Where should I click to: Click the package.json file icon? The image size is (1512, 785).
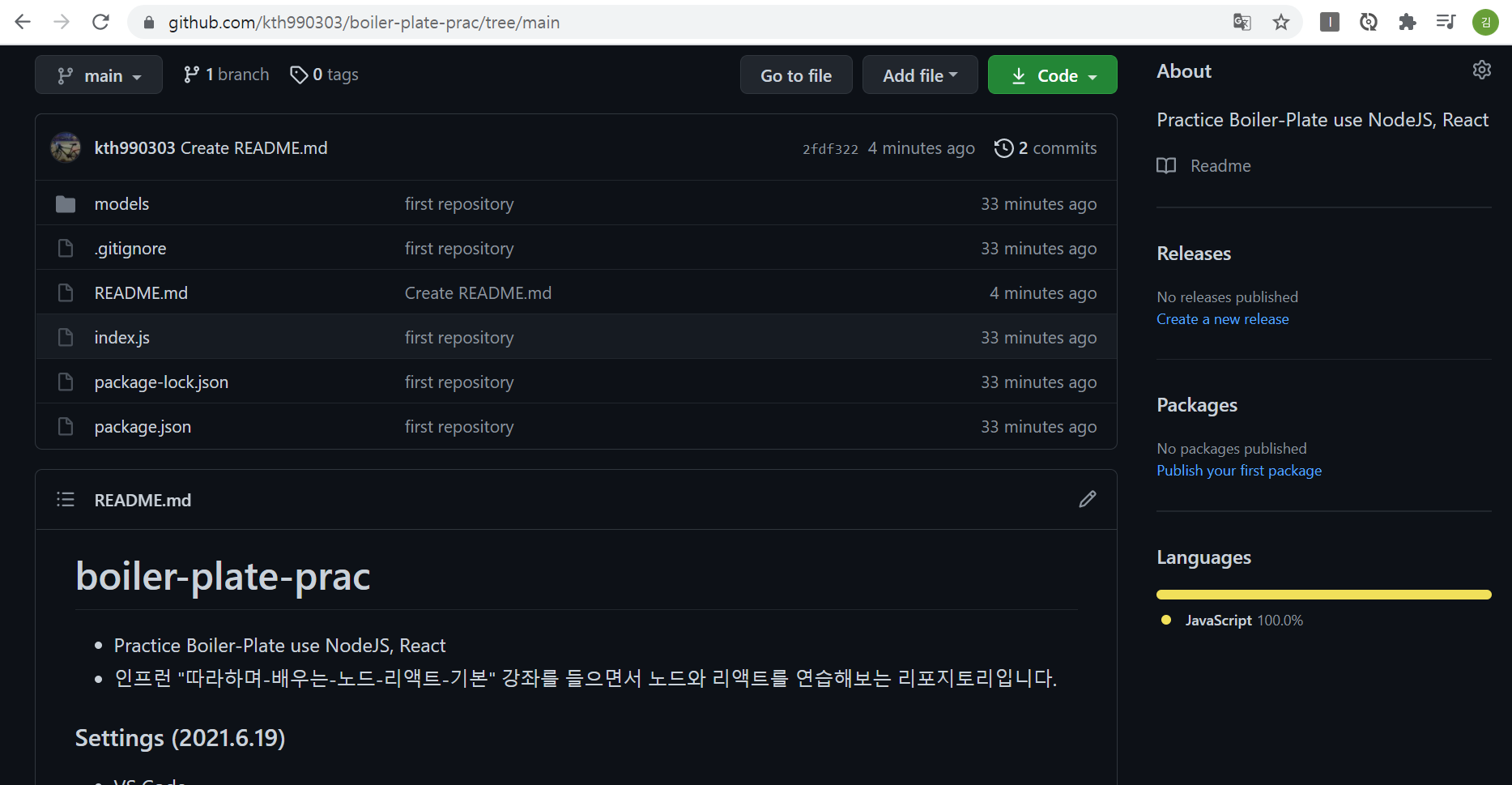pos(66,427)
